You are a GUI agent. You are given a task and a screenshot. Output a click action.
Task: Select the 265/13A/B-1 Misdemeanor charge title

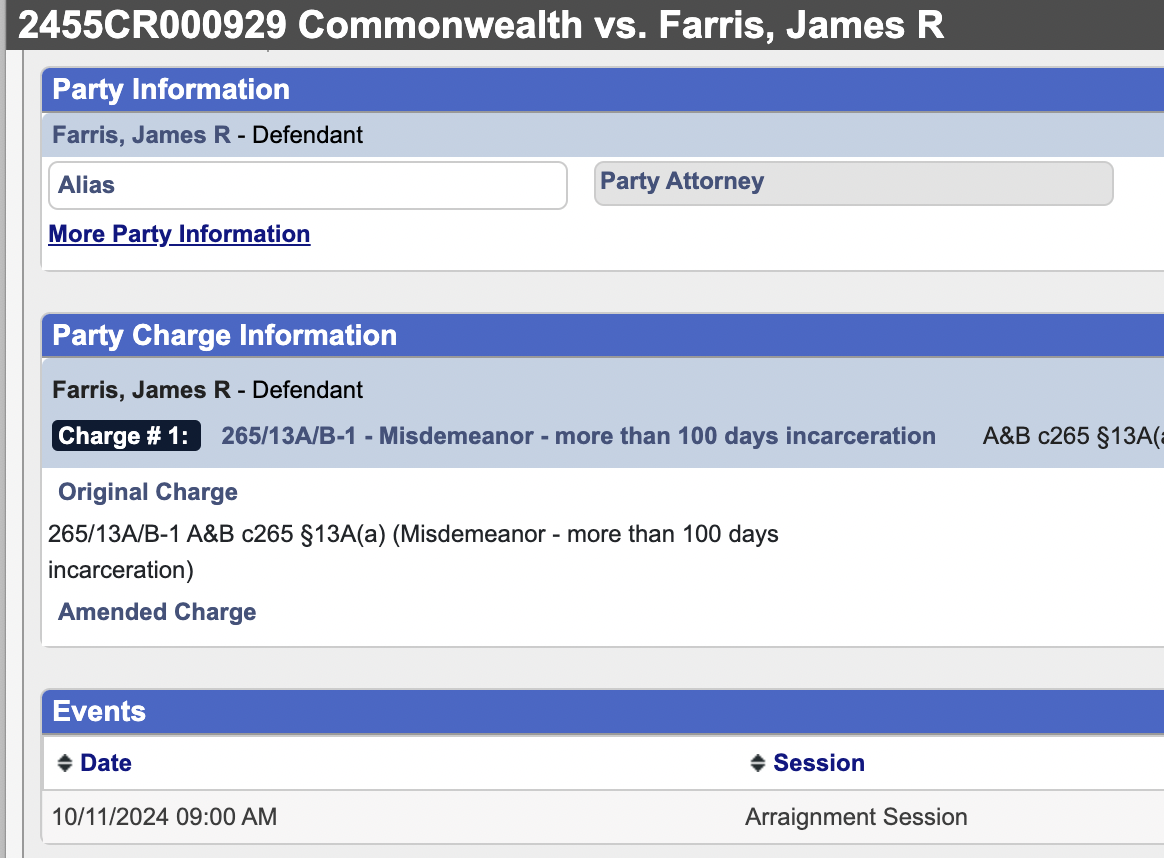[x=578, y=436]
